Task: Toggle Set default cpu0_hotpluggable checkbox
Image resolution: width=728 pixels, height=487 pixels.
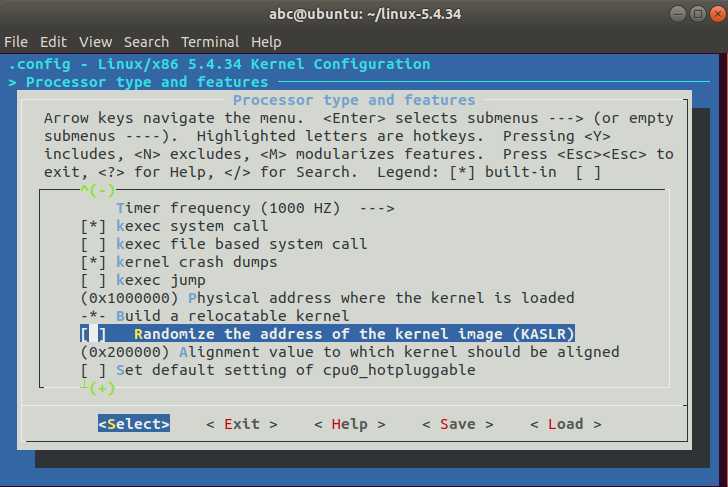Action: click(x=93, y=370)
